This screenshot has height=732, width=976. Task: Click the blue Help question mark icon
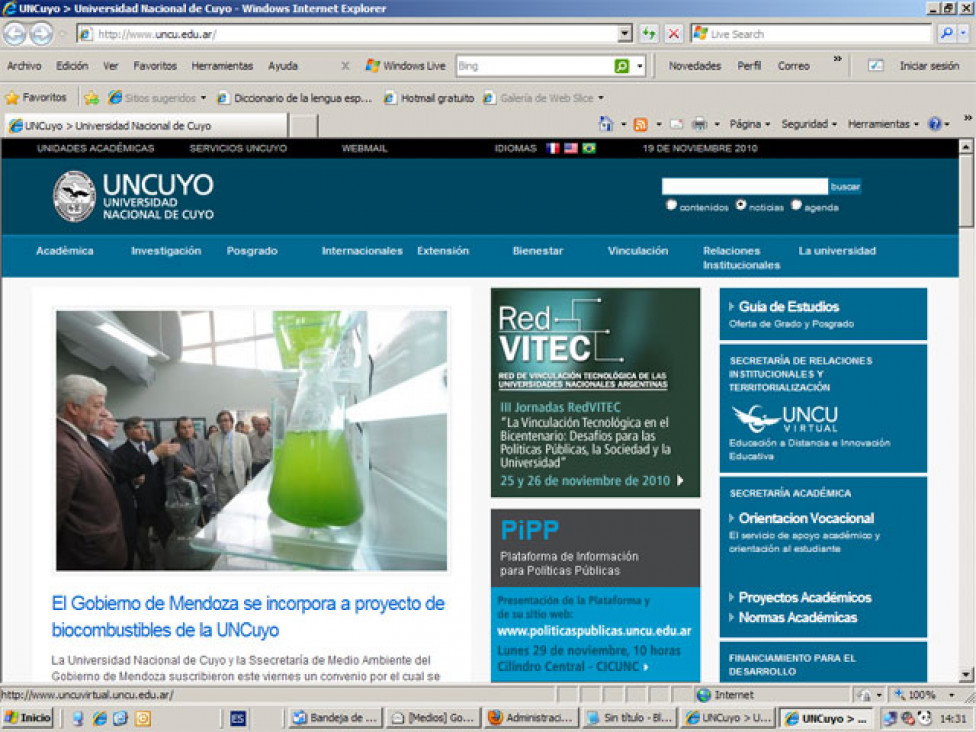point(934,124)
